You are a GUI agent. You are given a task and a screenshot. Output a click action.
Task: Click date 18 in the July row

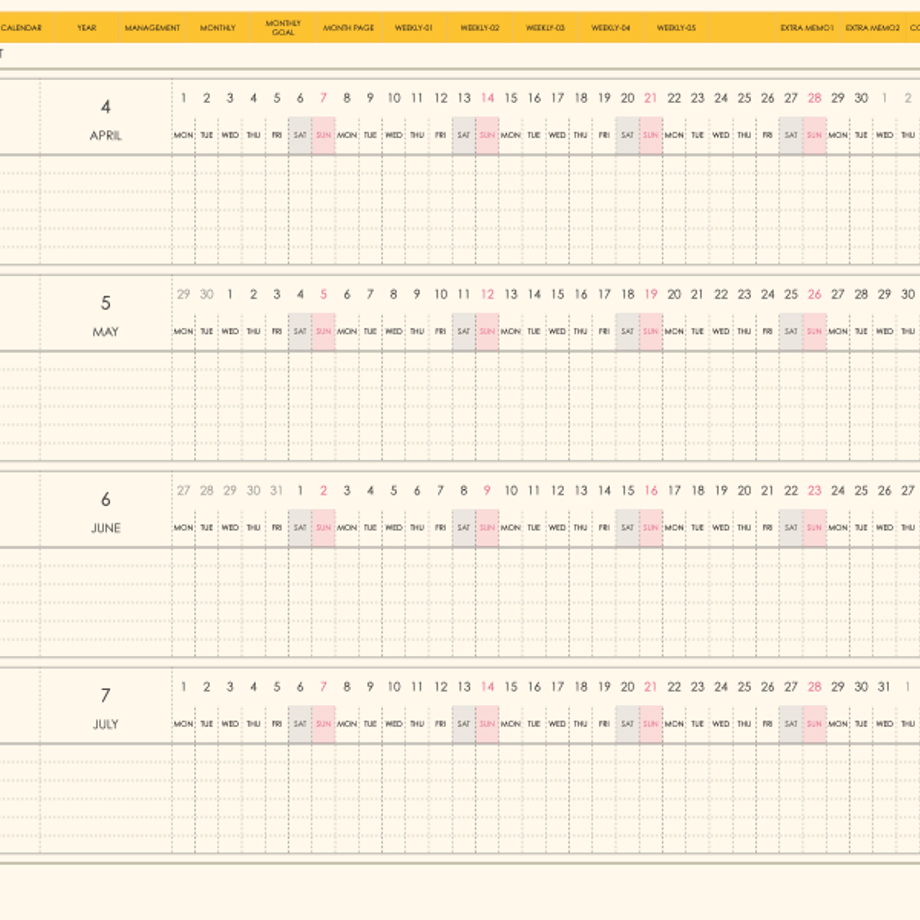(x=581, y=686)
